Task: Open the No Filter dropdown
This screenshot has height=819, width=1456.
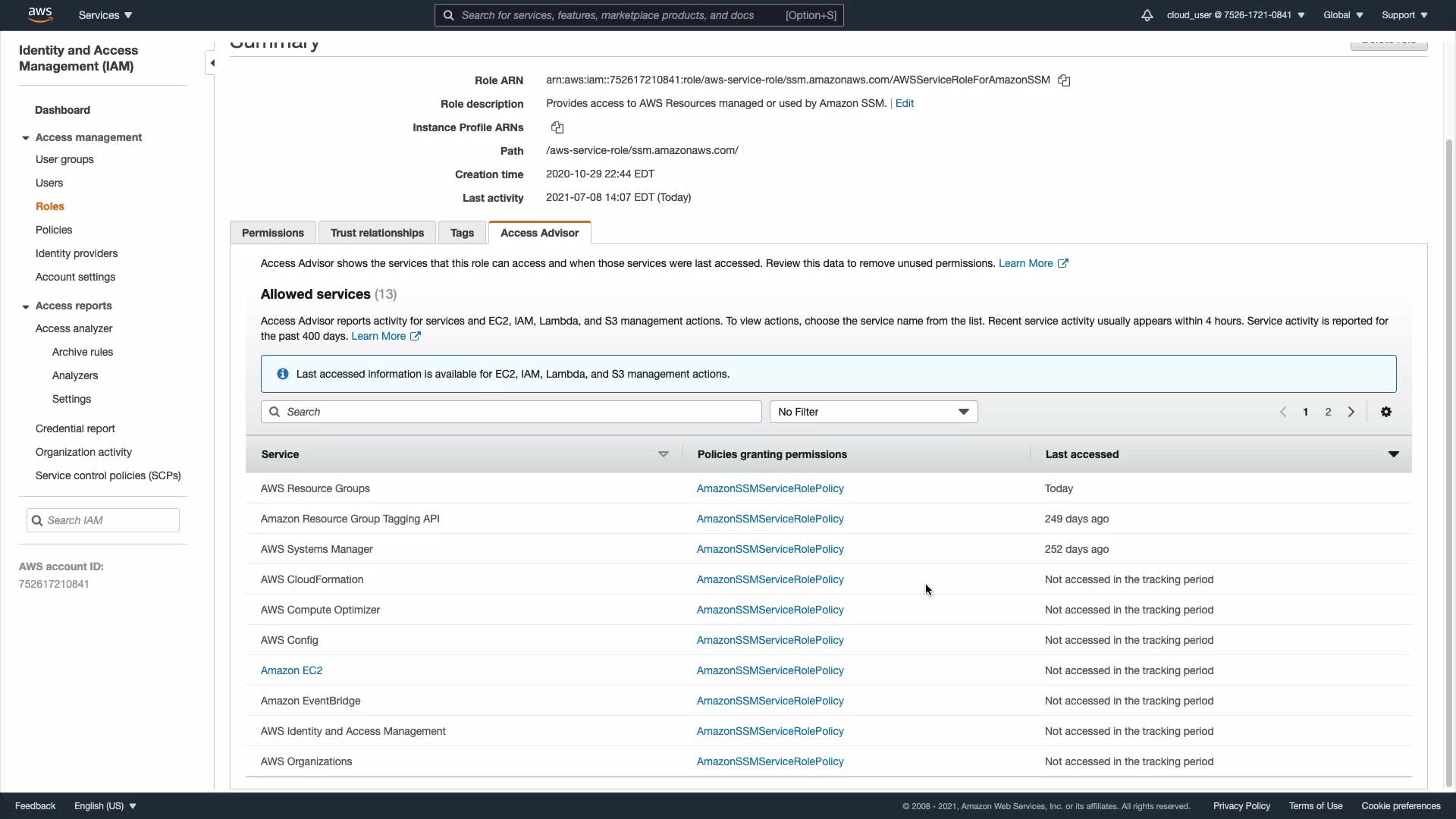Action: pyautogui.click(x=873, y=412)
